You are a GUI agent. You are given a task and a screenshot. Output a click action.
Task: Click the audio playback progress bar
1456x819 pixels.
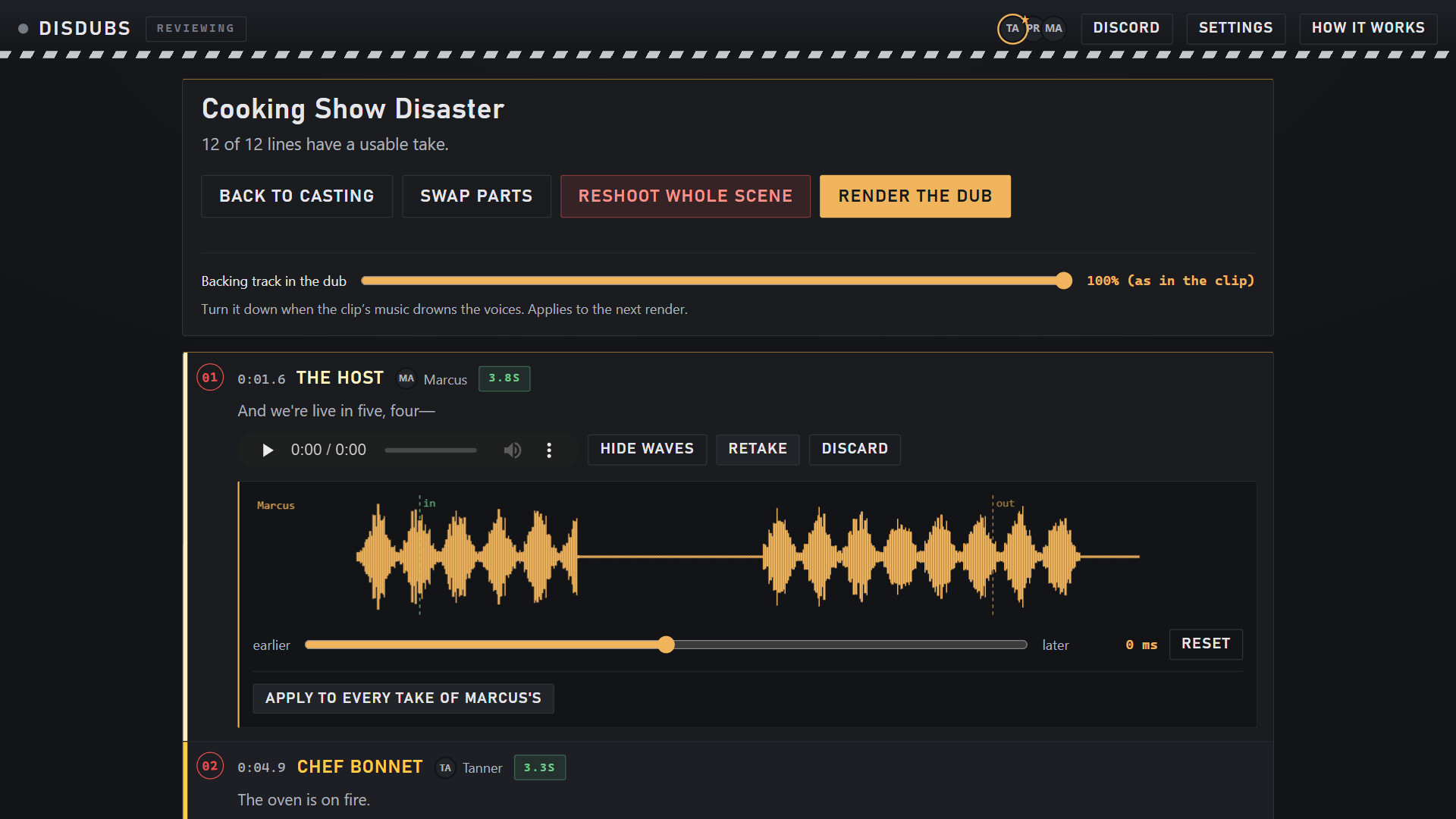[431, 450]
